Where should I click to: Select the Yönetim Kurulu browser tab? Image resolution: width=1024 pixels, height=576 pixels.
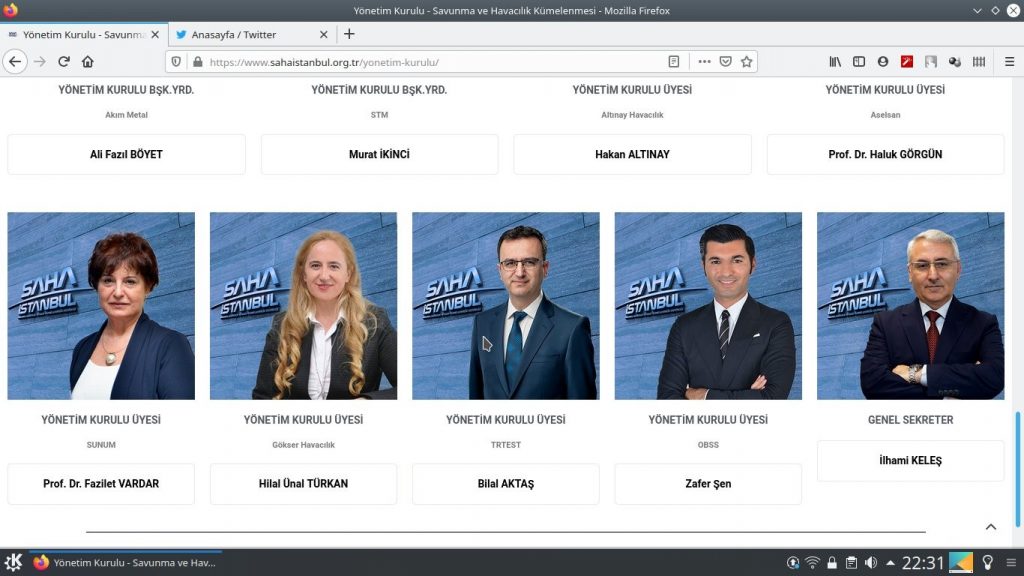80,33
